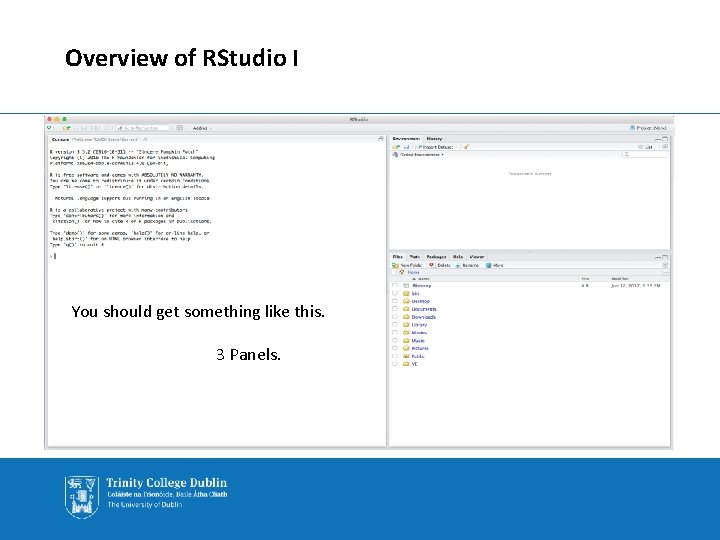Click the Public folder icon

coord(406,356)
